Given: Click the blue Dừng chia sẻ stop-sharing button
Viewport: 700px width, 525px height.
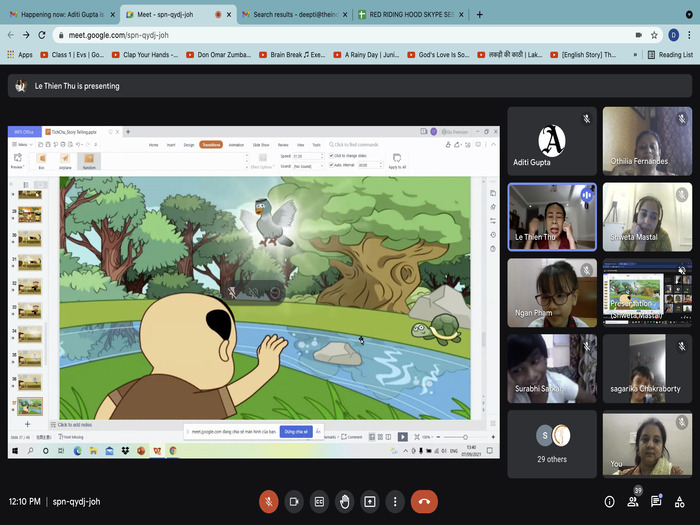Looking at the screenshot, I should (x=296, y=432).
